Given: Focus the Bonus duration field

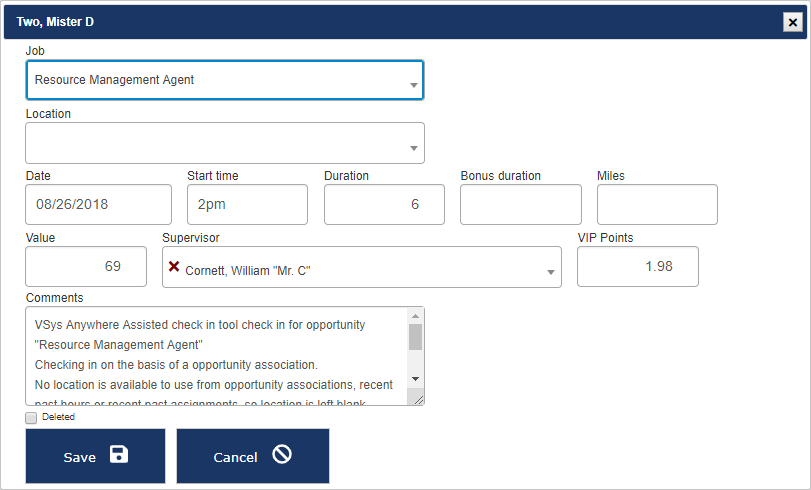Looking at the screenshot, I should coord(520,205).
